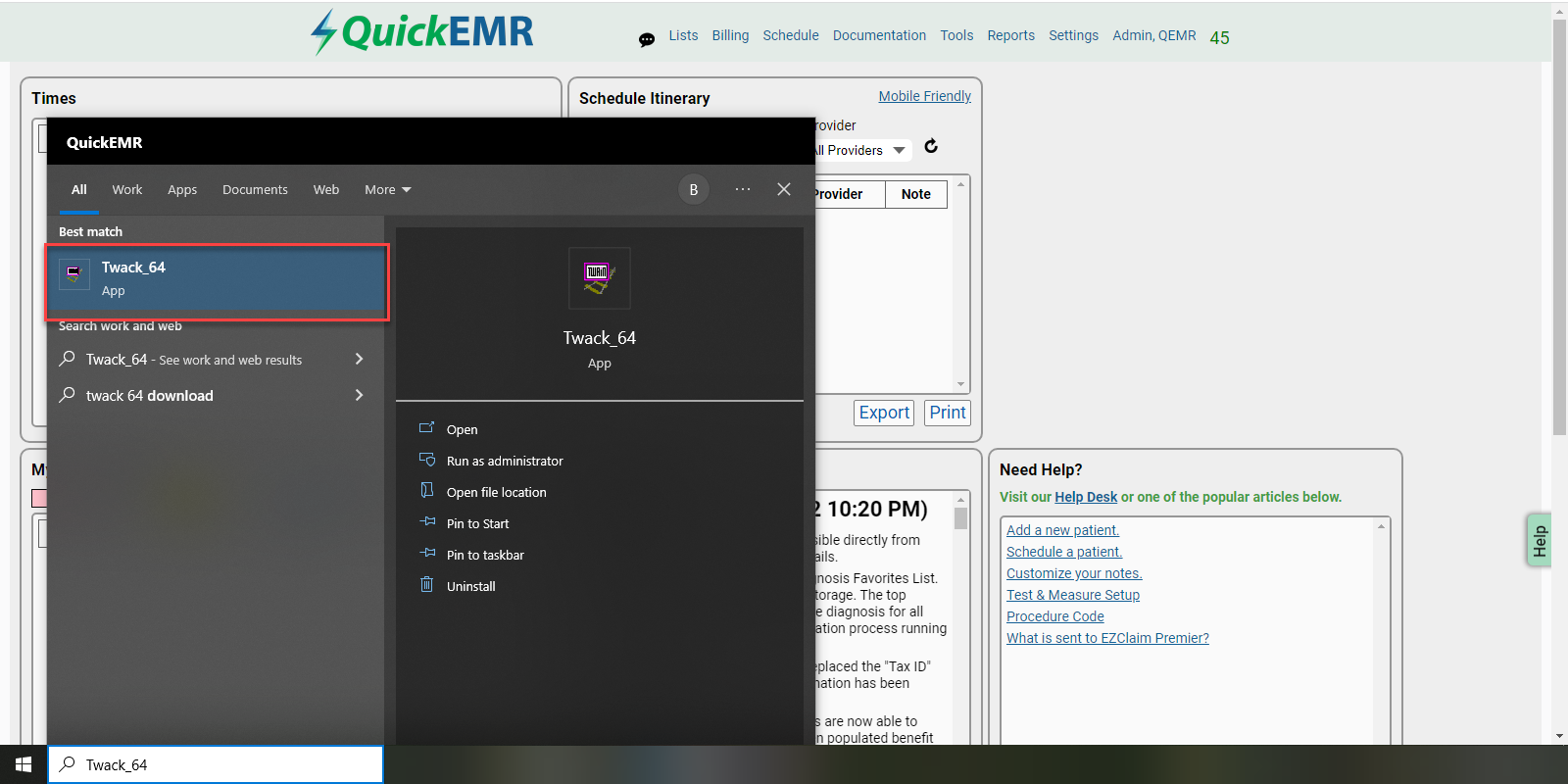Open the Schedule a patient article
This screenshot has height=784, width=1568.
point(1064,552)
